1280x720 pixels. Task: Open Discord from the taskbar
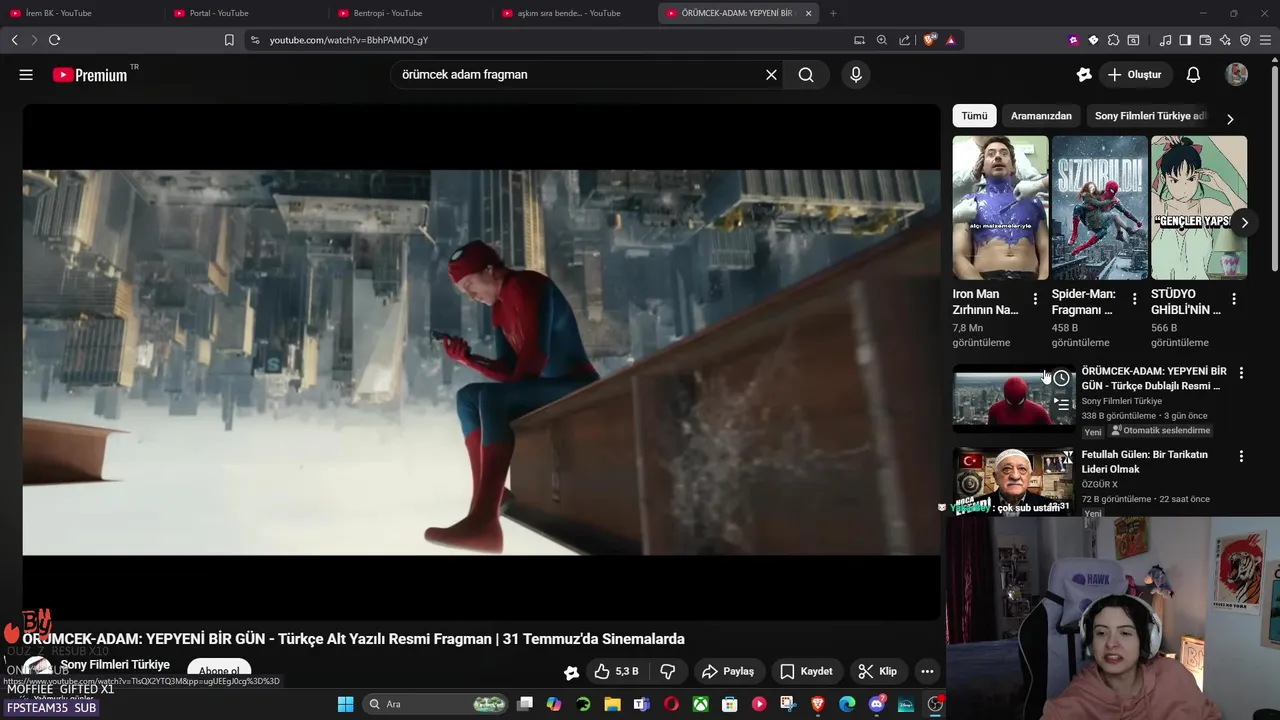(x=877, y=704)
